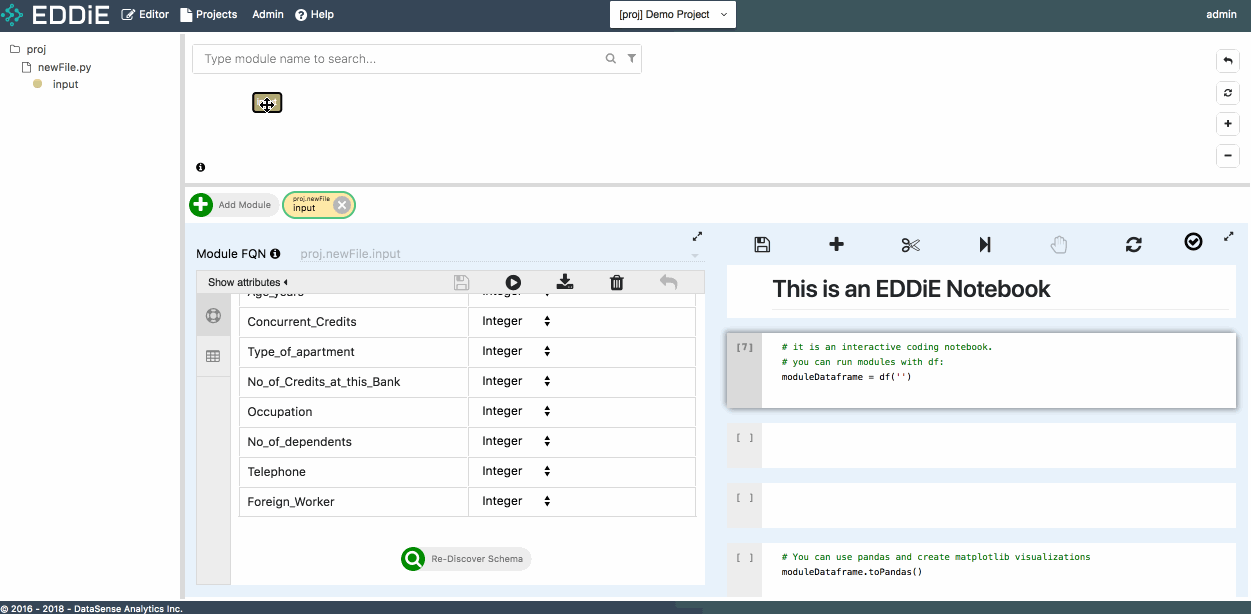Cut the cell with scissors icon

point(910,245)
